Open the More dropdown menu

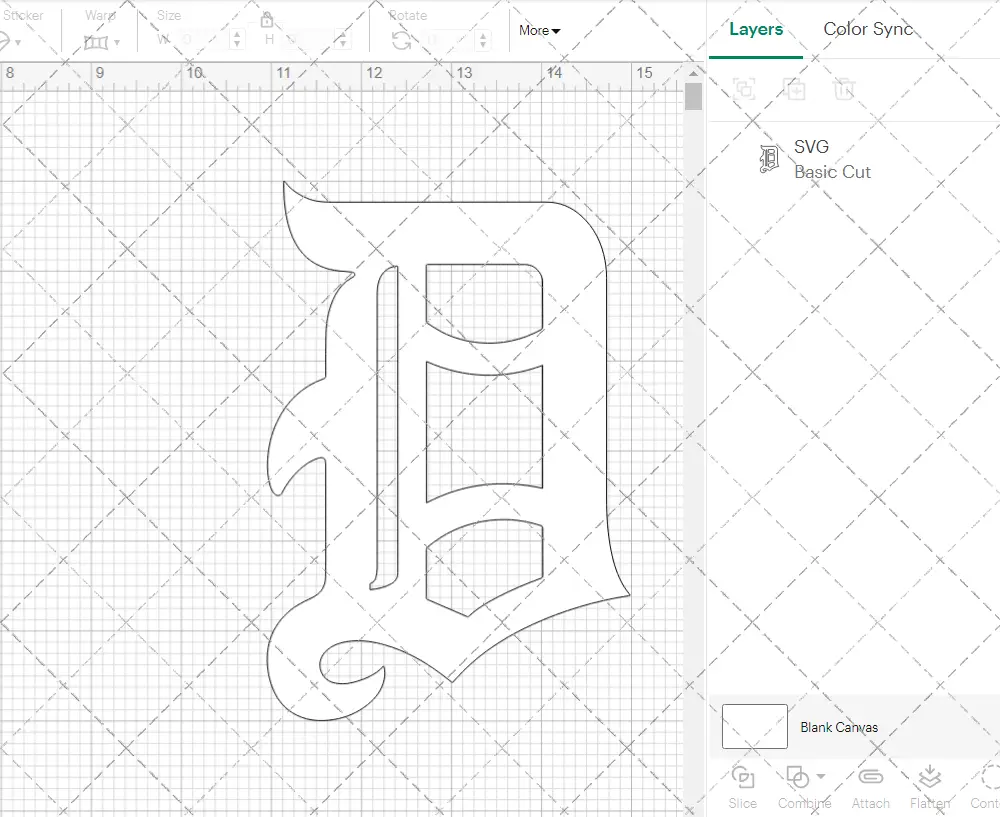pyautogui.click(x=539, y=30)
